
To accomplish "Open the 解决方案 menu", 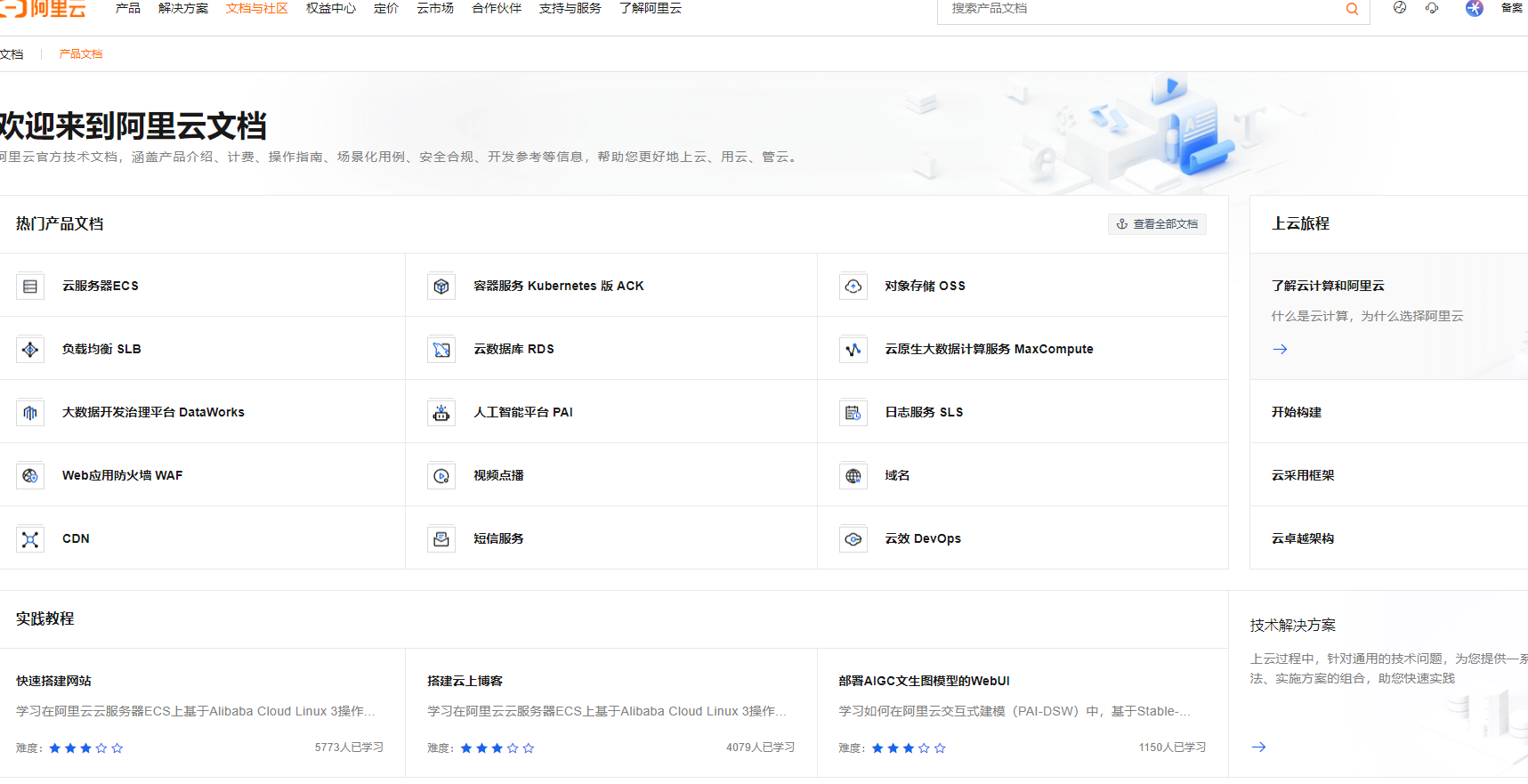I will click(183, 8).
